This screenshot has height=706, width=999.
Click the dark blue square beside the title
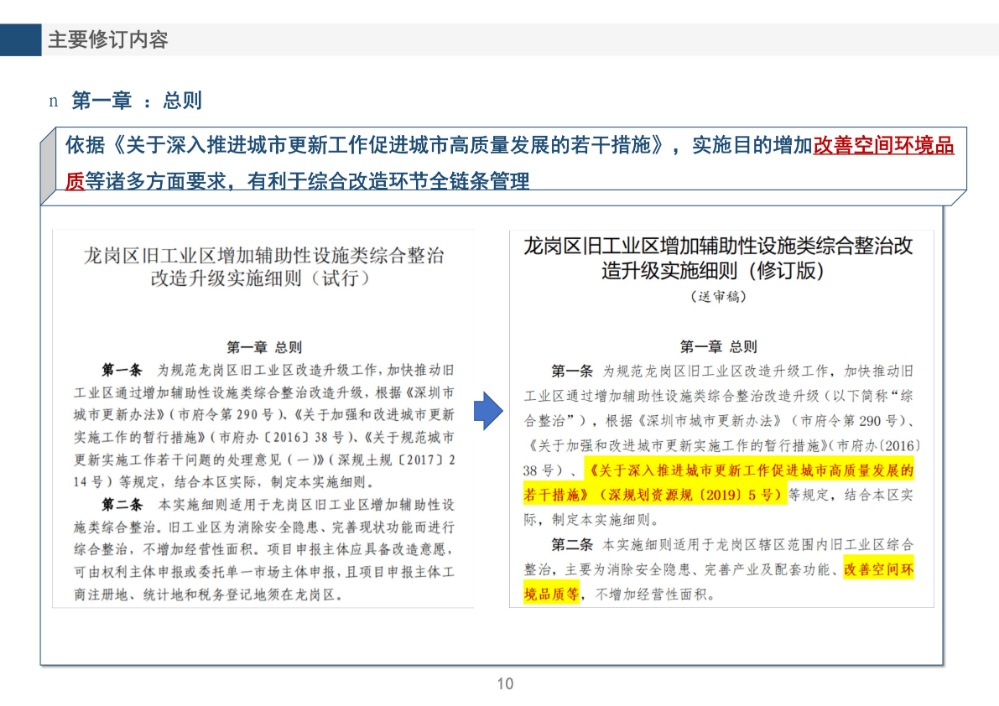pos(20,40)
